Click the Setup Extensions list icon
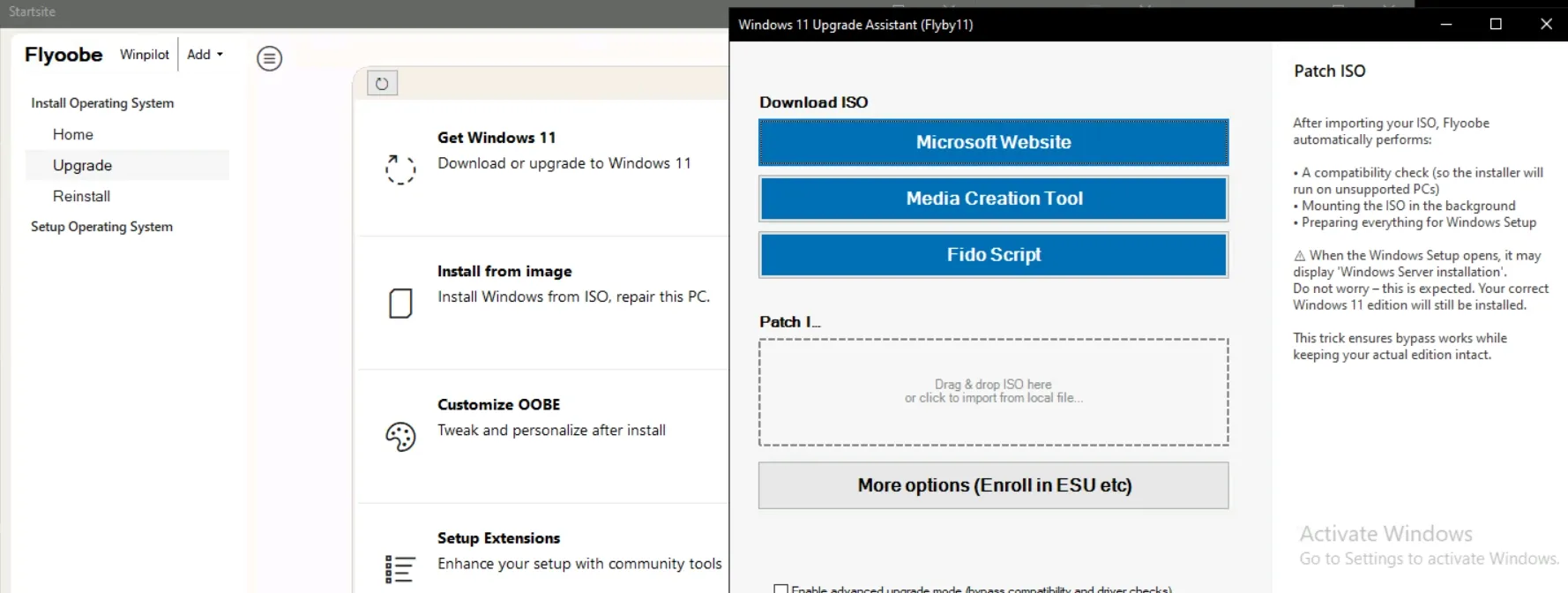The height and width of the screenshot is (593, 1568). (x=400, y=569)
